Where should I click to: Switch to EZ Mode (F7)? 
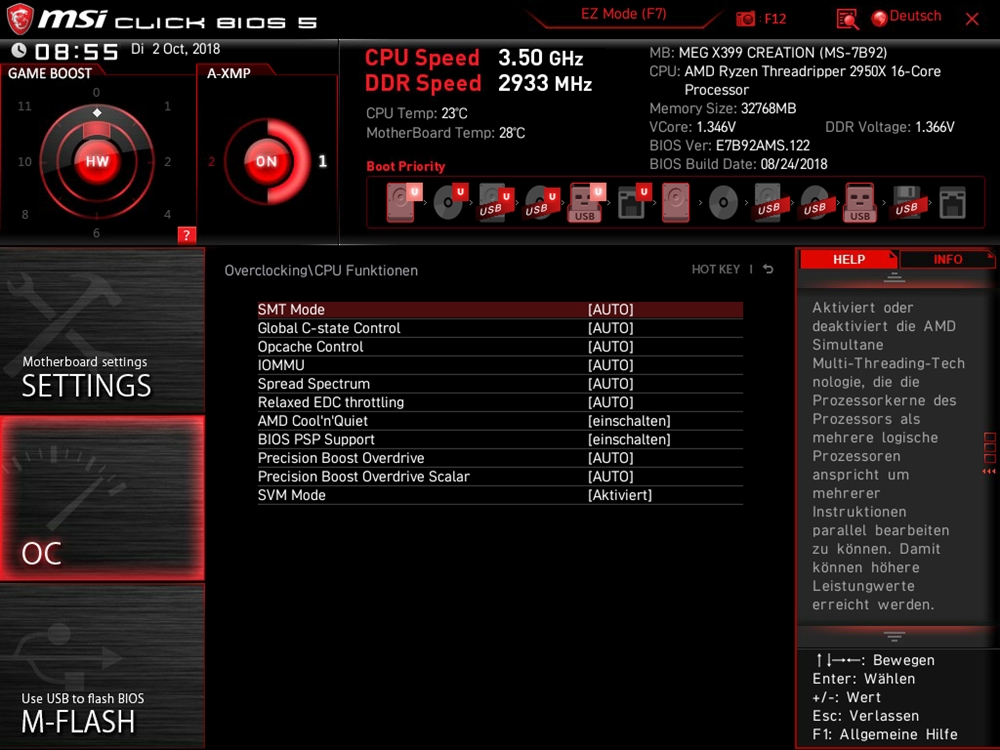coord(623,14)
